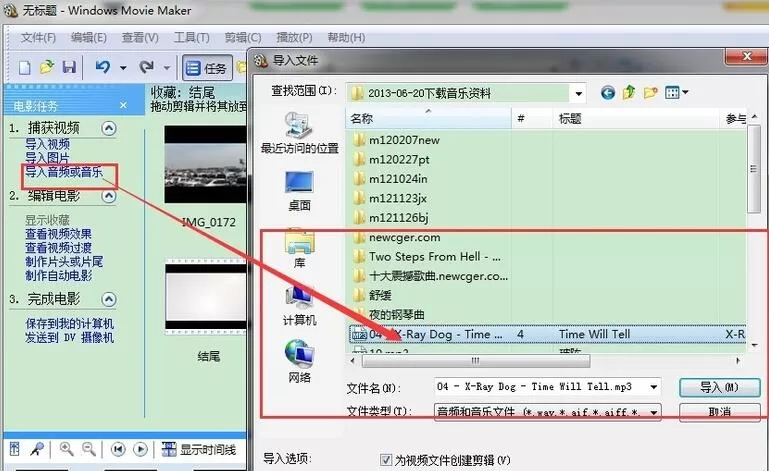Open 查看视频效果 link
769x471 pixels.
pos(58,234)
